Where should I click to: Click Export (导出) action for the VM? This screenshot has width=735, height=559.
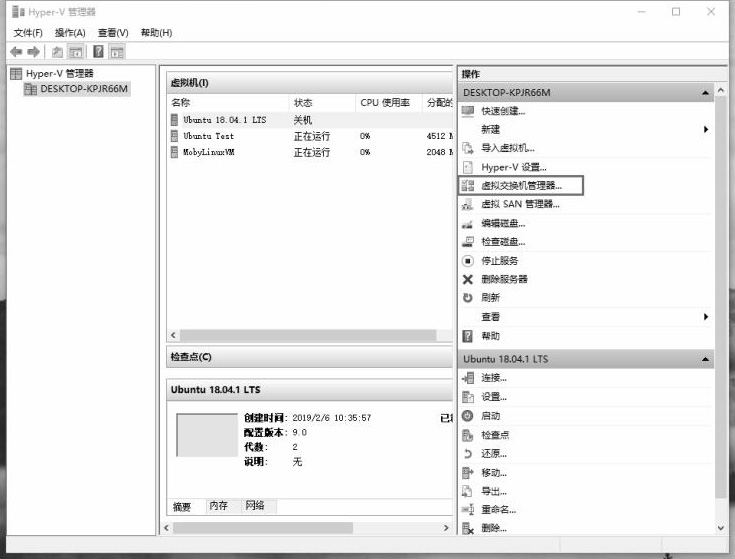click(x=493, y=491)
